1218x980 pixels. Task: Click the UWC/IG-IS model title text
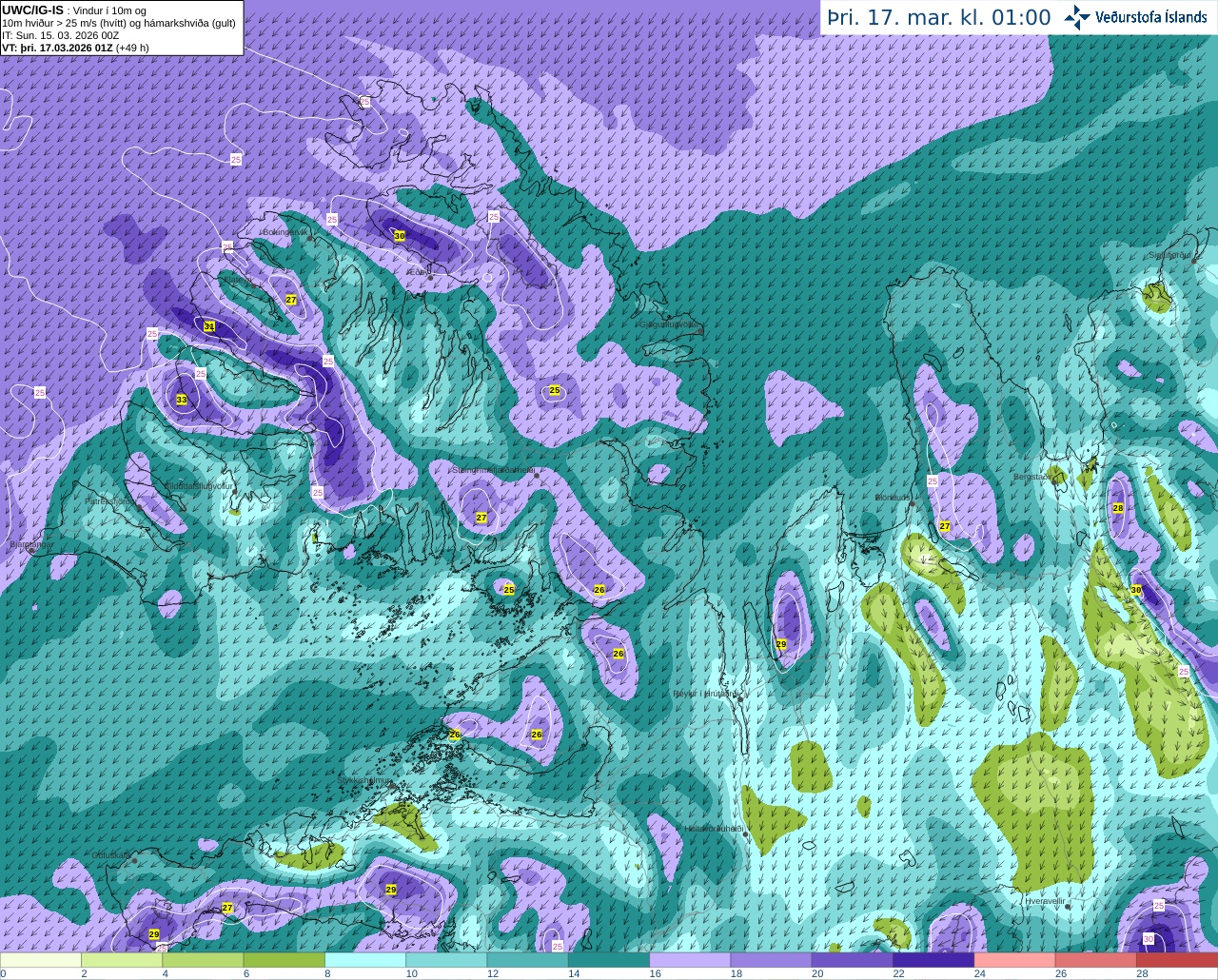click(x=32, y=10)
